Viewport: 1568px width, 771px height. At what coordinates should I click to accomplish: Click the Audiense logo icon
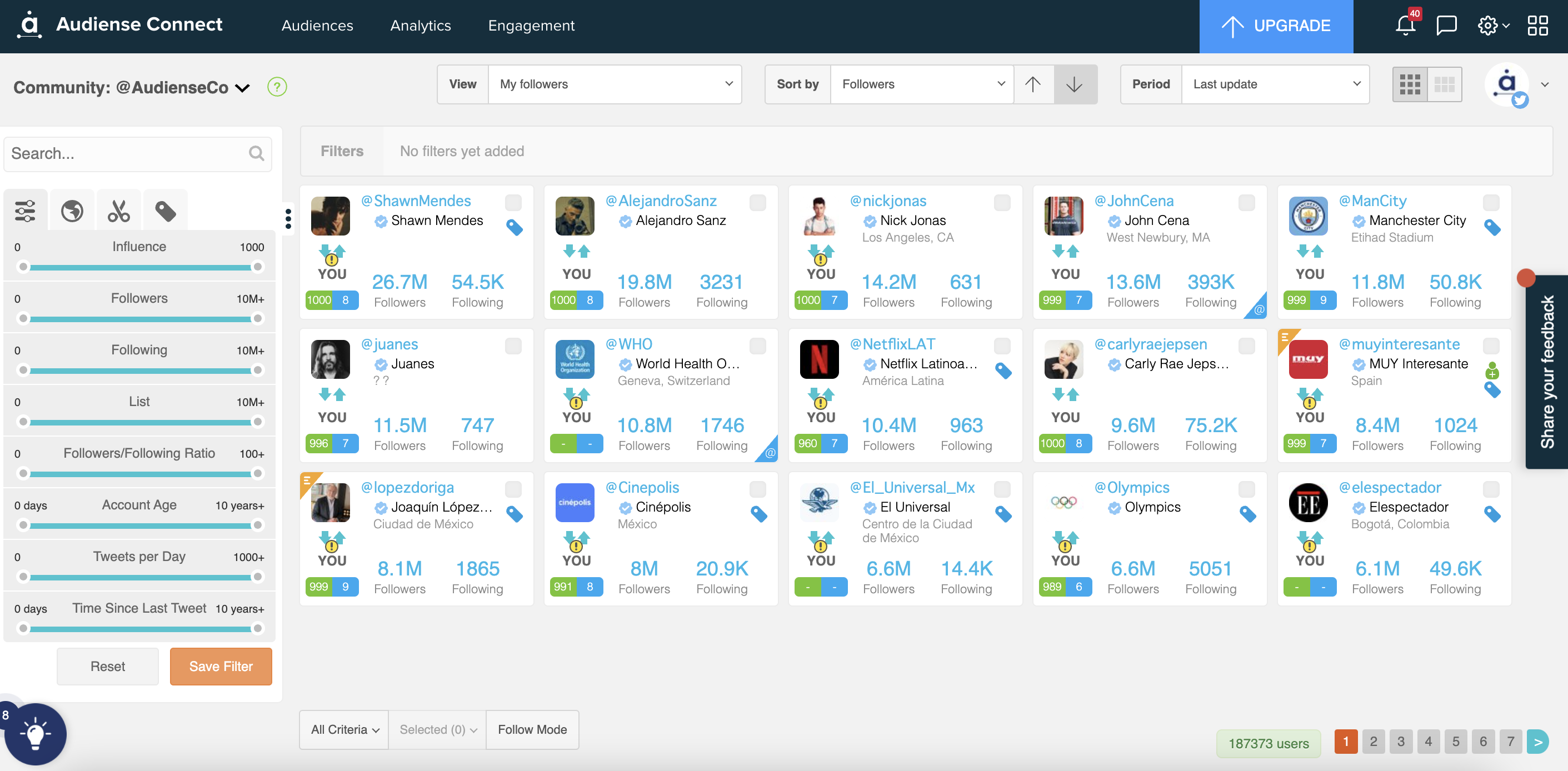[x=29, y=25]
